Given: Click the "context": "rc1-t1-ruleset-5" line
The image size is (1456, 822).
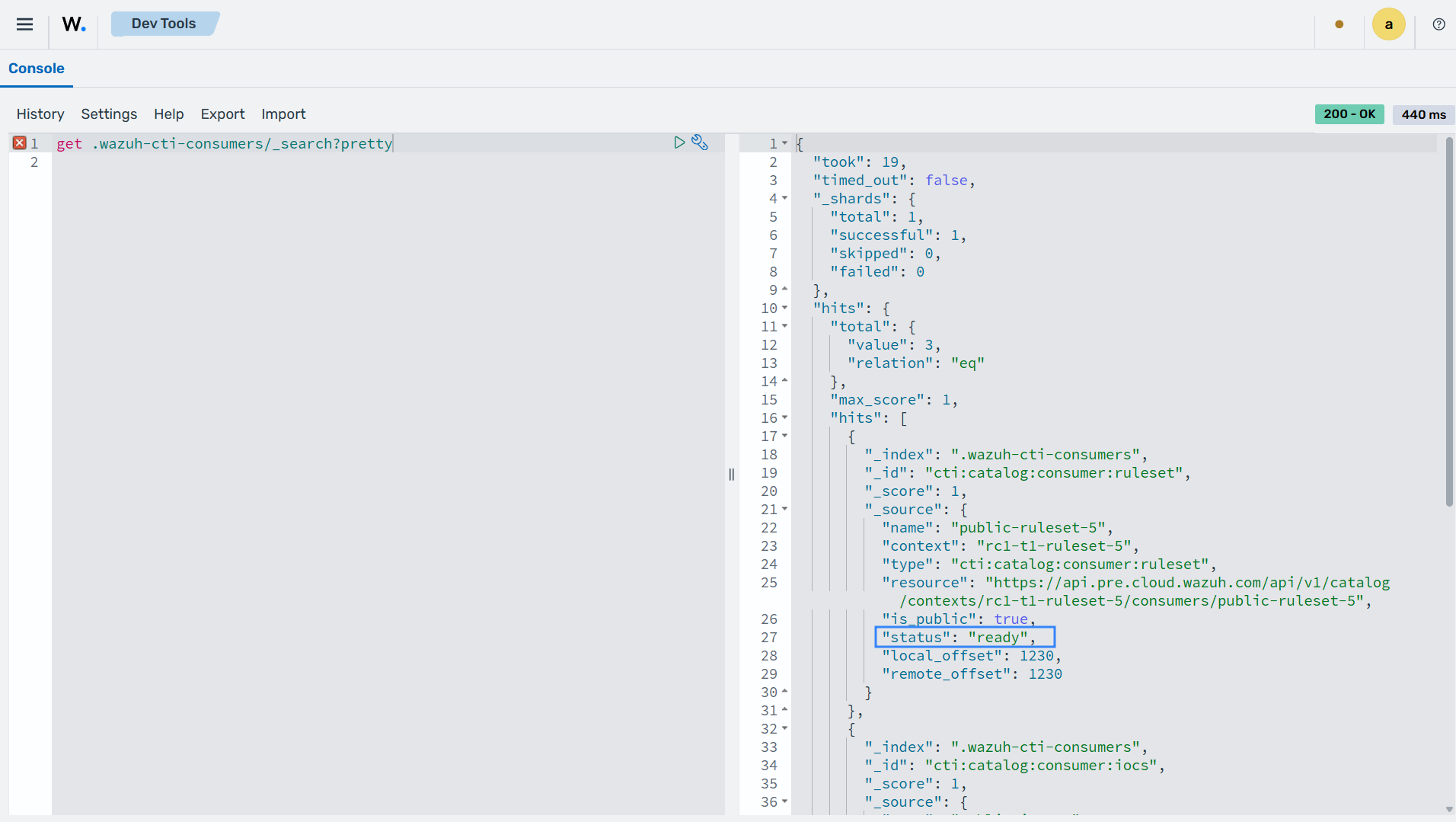Looking at the screenshot, I should (1010, 545).
